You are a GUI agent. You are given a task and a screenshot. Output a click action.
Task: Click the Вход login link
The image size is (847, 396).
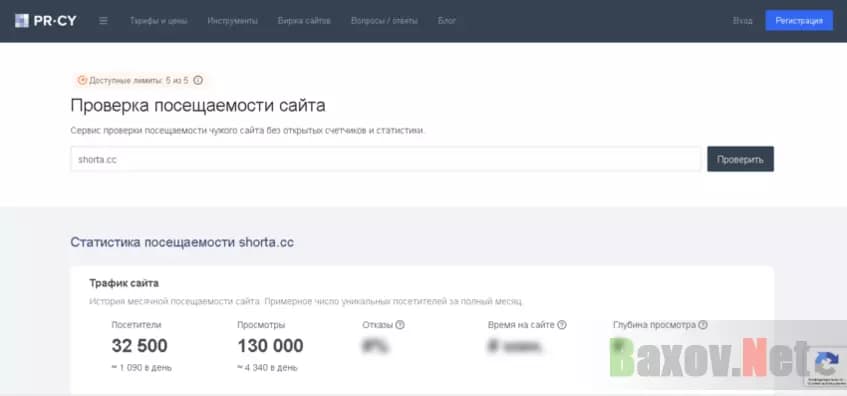pos(743,21)
